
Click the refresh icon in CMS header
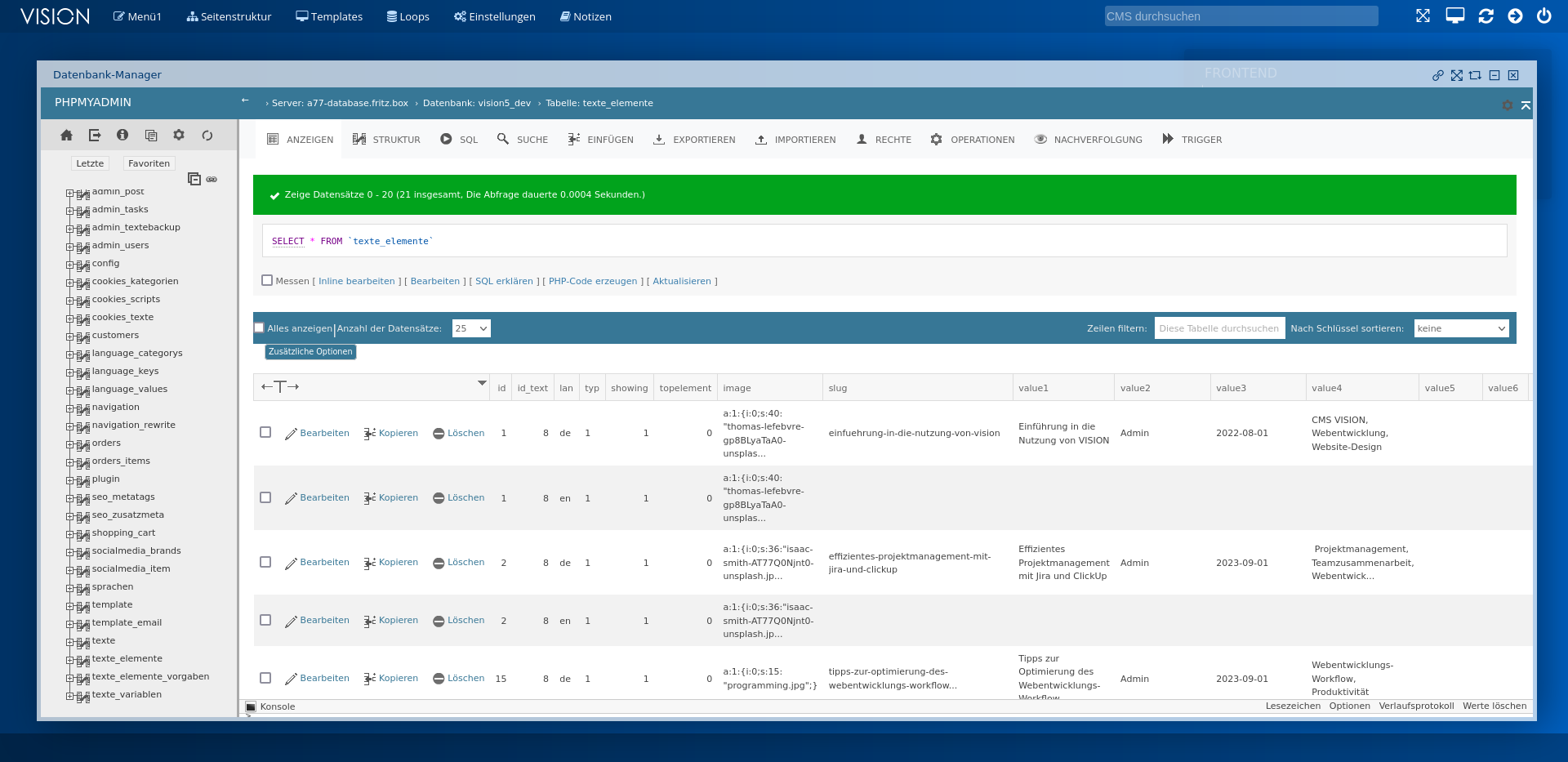coord(1486,16)
